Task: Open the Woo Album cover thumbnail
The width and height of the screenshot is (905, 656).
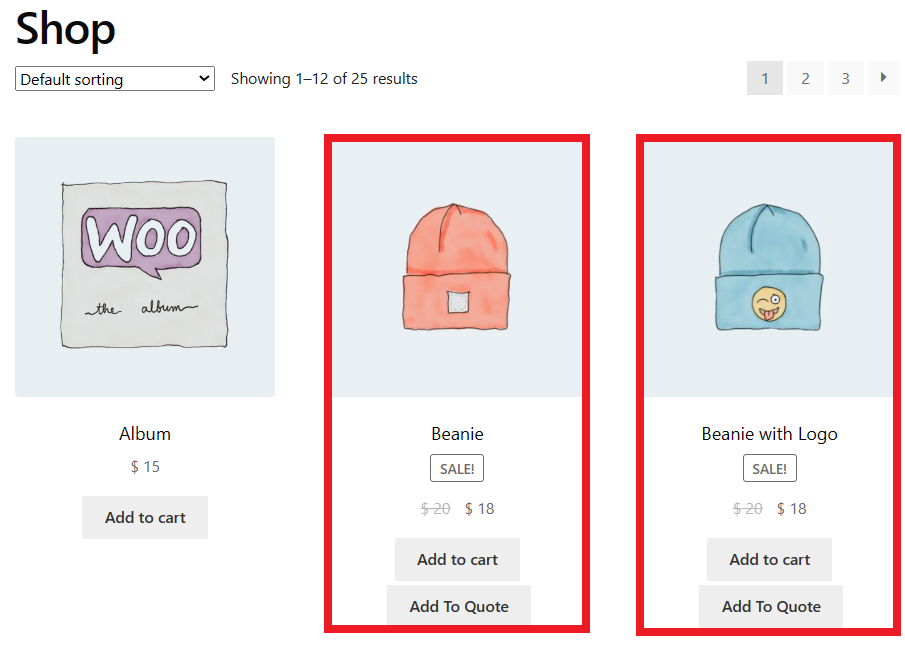Action: coord(144,266)
